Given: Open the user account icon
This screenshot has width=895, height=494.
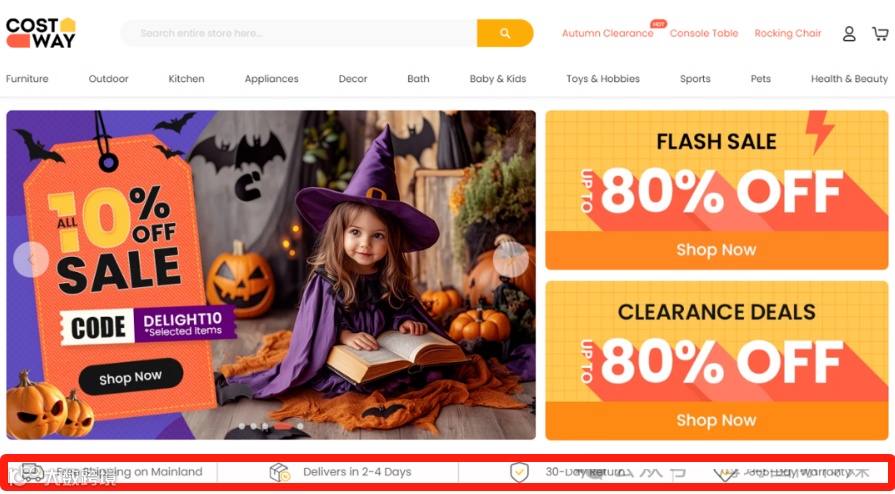Looking at the screenshot, I should (849, 34).
